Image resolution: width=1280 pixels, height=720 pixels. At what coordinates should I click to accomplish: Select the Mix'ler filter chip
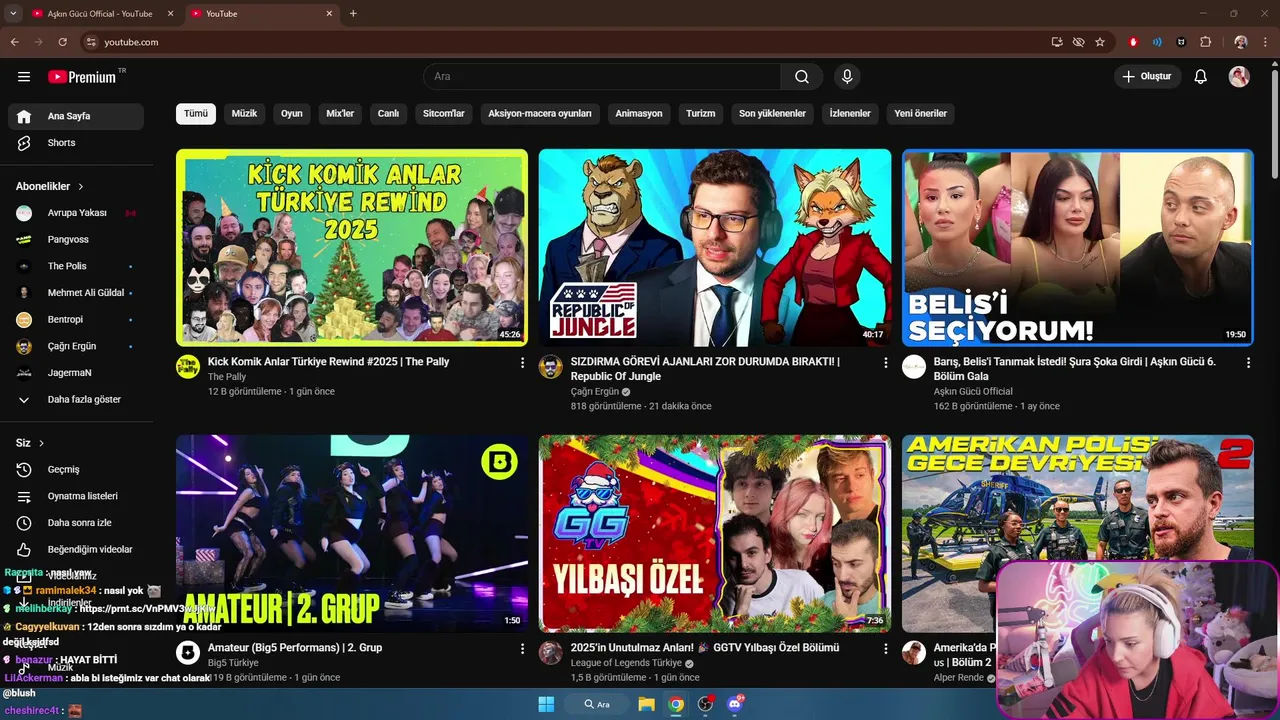tap(340, 114)
